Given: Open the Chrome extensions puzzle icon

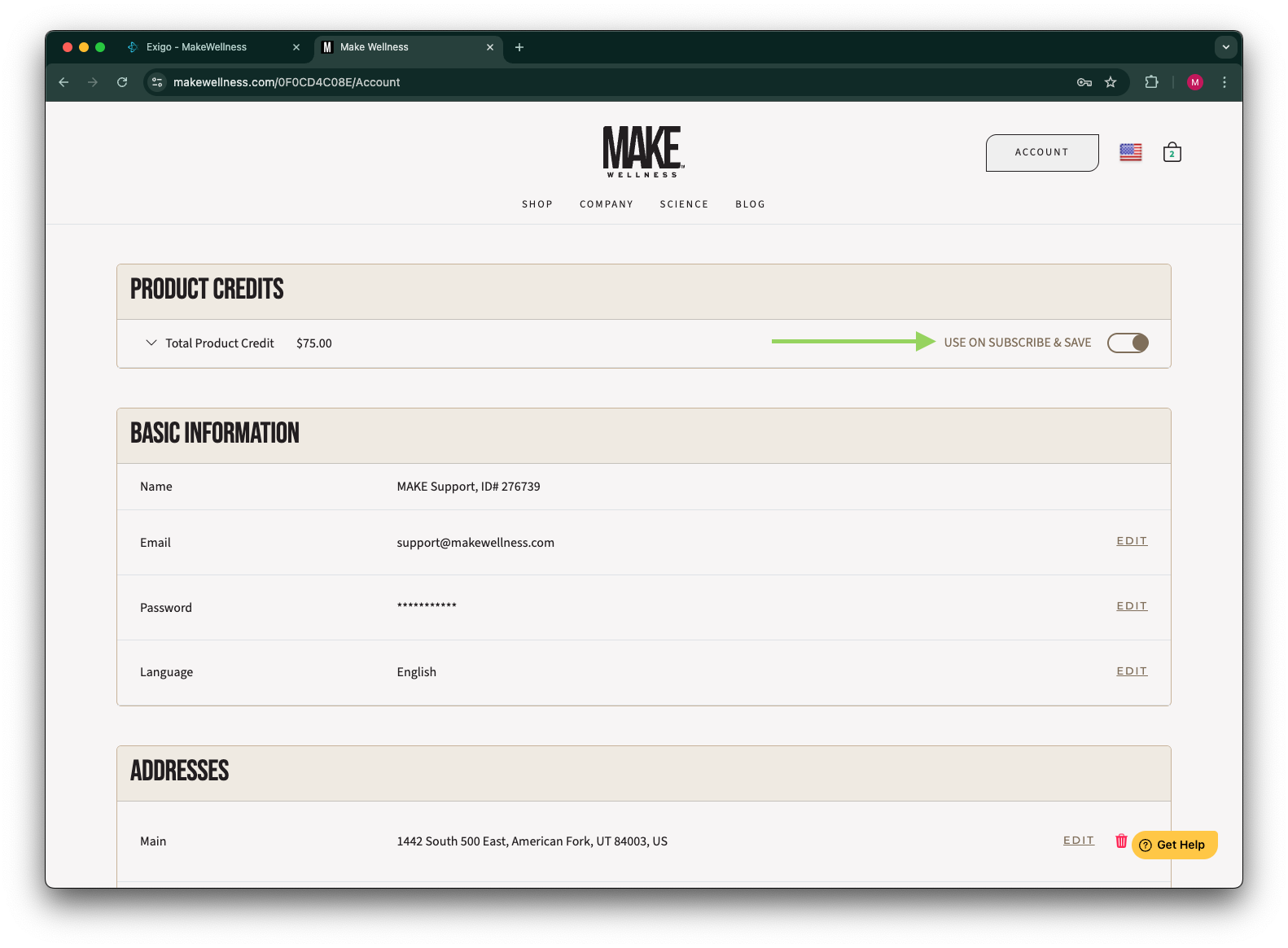Looking at the screenshot, I should click(1151, 82).
